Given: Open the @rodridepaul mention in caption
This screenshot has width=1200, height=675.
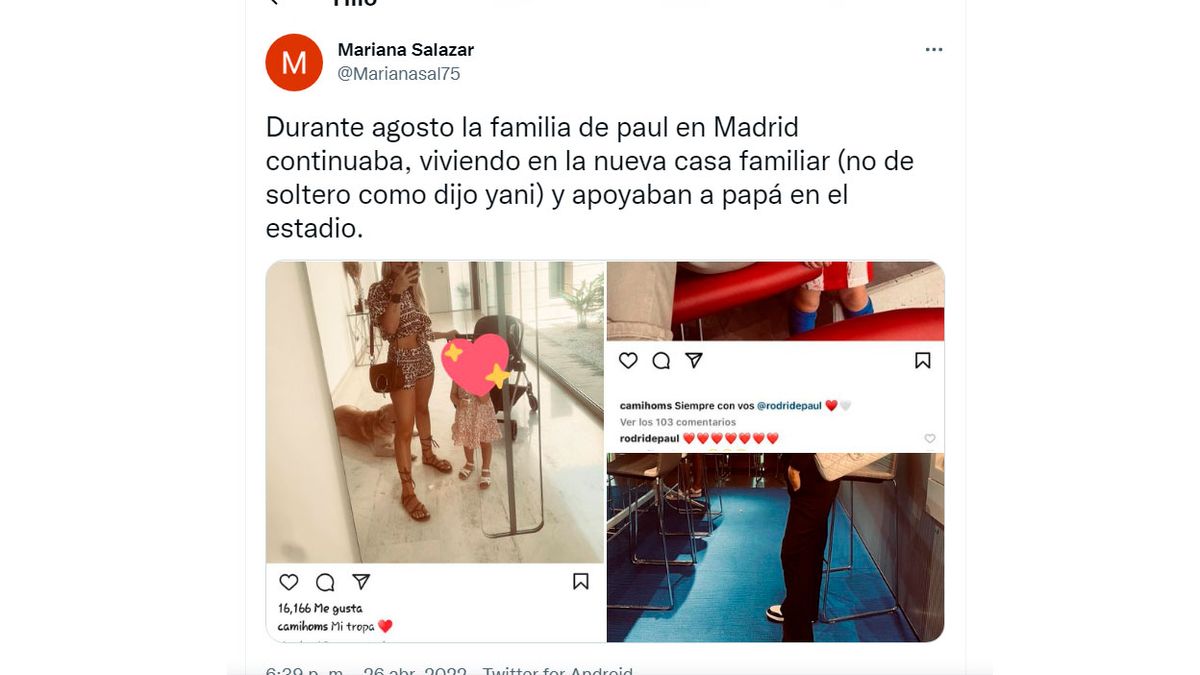Looking at the screenshot, I should coord(789,406).
